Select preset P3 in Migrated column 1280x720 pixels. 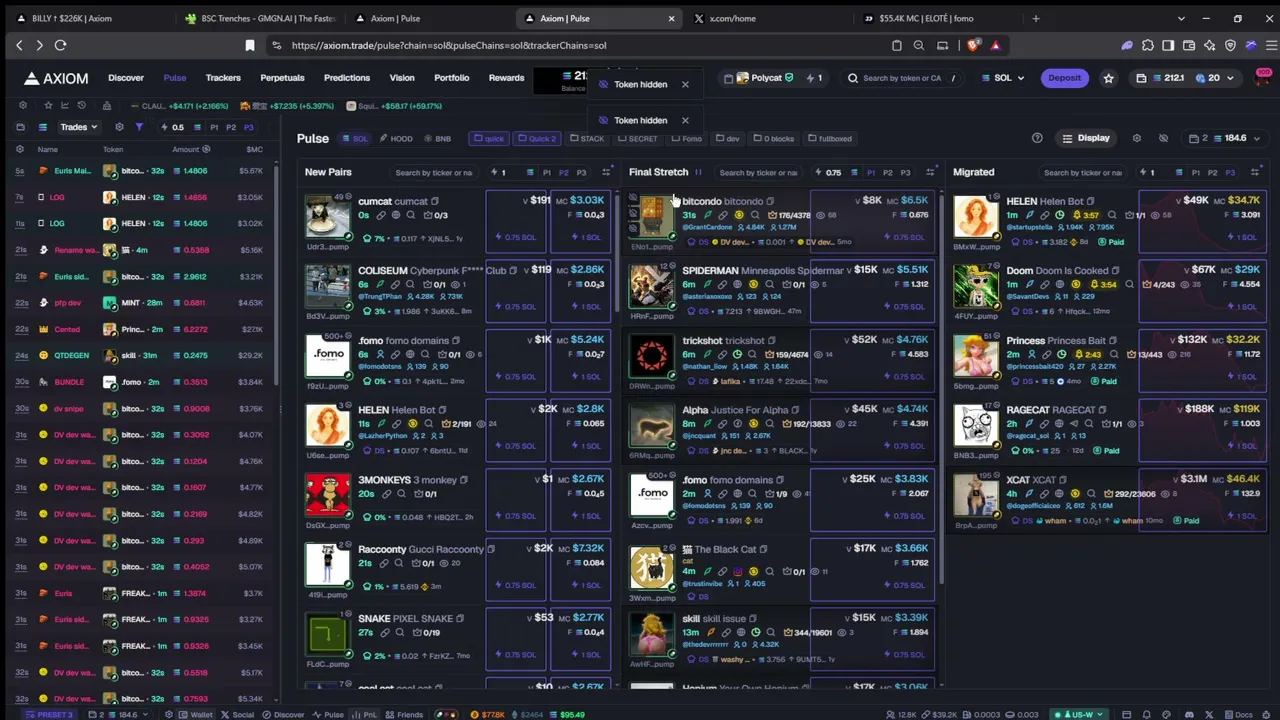click(1229, 172)
